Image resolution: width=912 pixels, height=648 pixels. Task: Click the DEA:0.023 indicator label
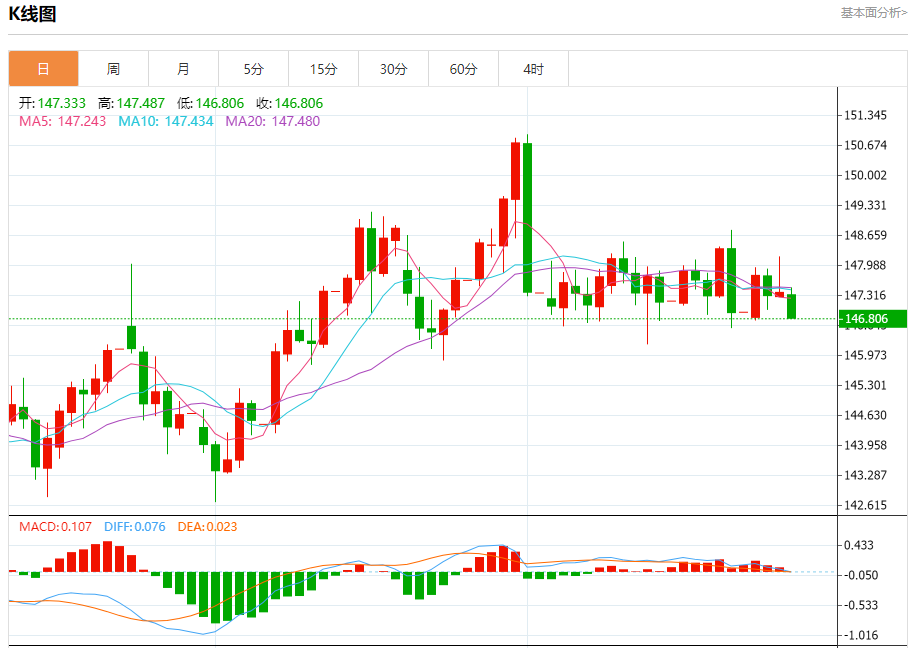pyautogui.click(x=208, y=526)
